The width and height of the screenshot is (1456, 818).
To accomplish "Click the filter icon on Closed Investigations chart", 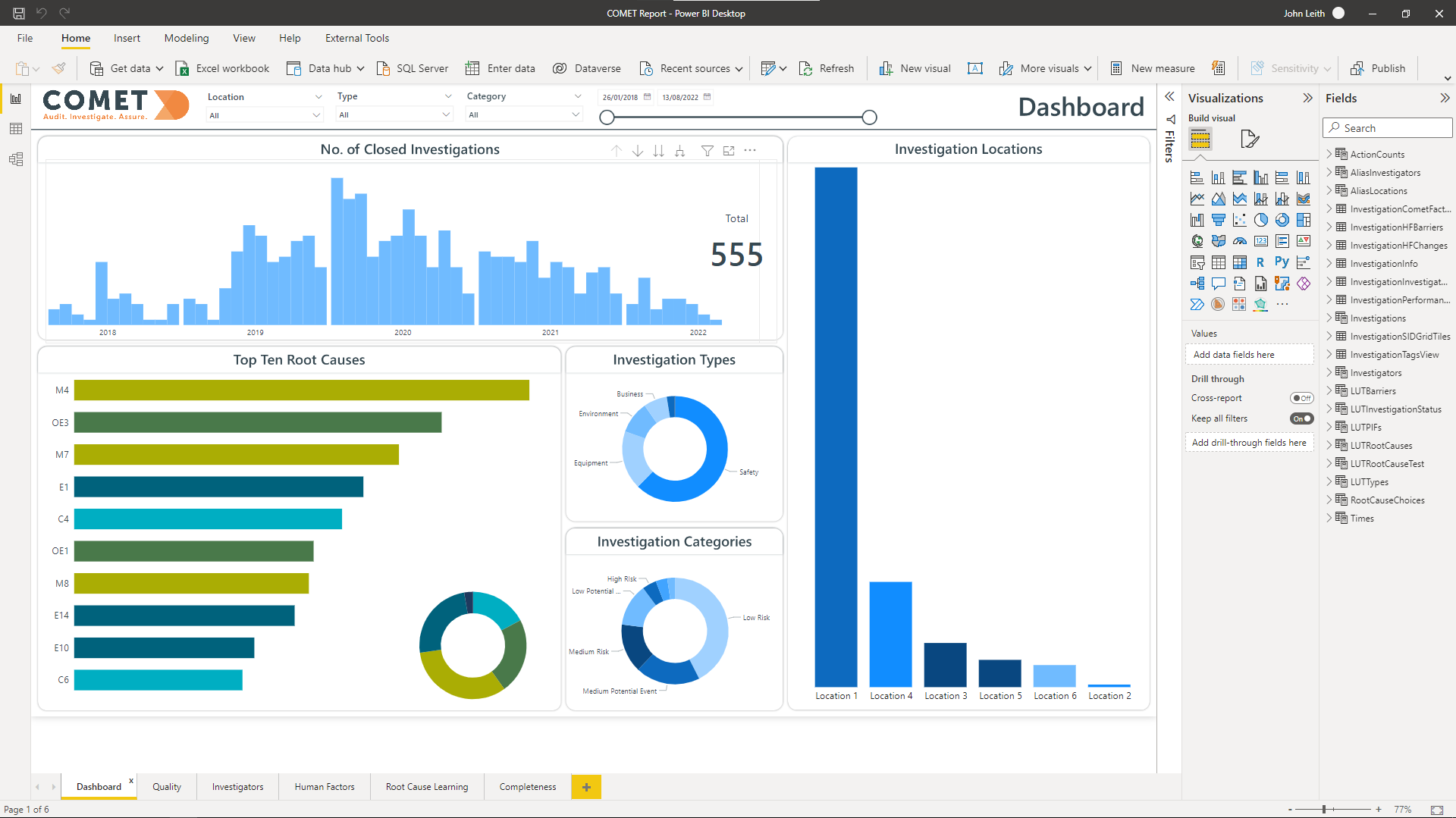I will 707,151.
